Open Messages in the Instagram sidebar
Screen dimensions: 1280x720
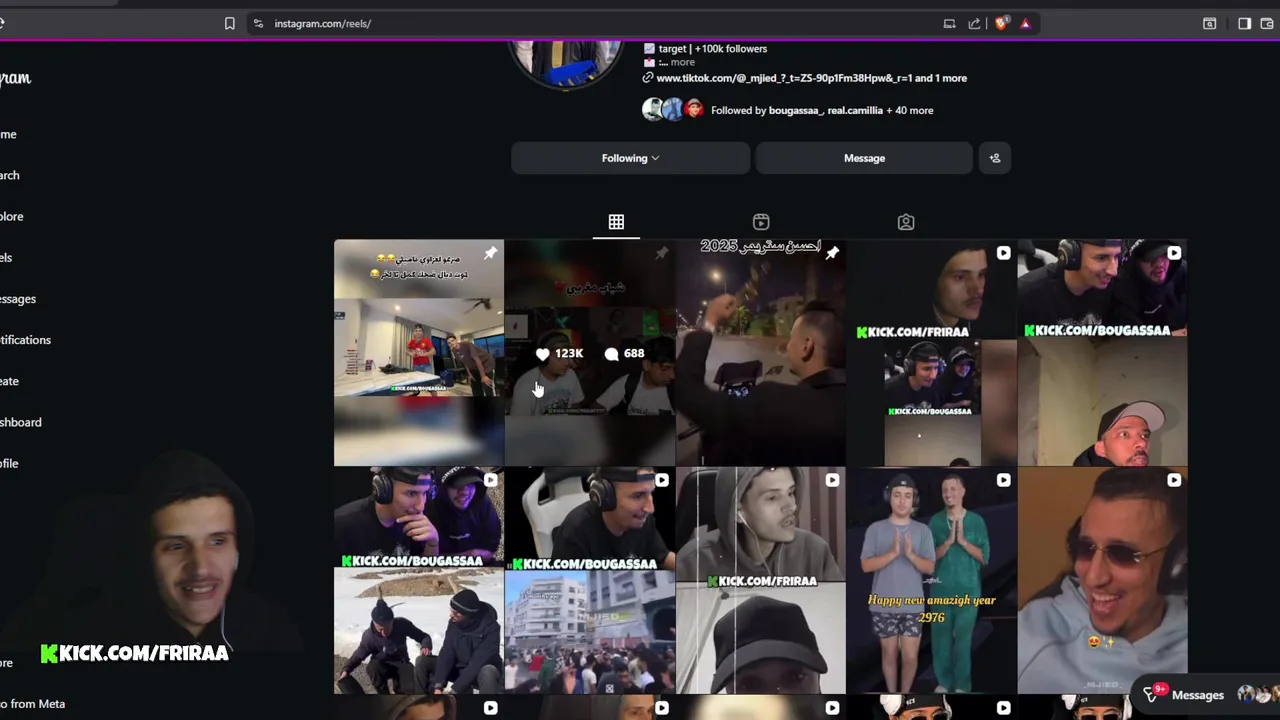click(x=18, y=299)
